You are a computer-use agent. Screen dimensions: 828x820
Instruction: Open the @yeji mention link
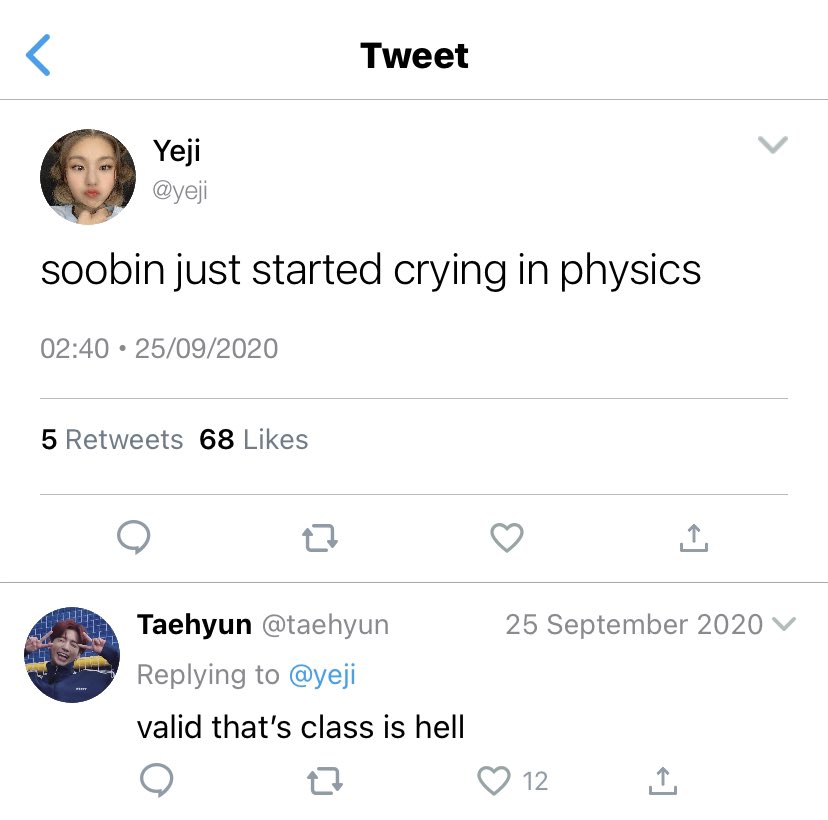tap(322, 675)
